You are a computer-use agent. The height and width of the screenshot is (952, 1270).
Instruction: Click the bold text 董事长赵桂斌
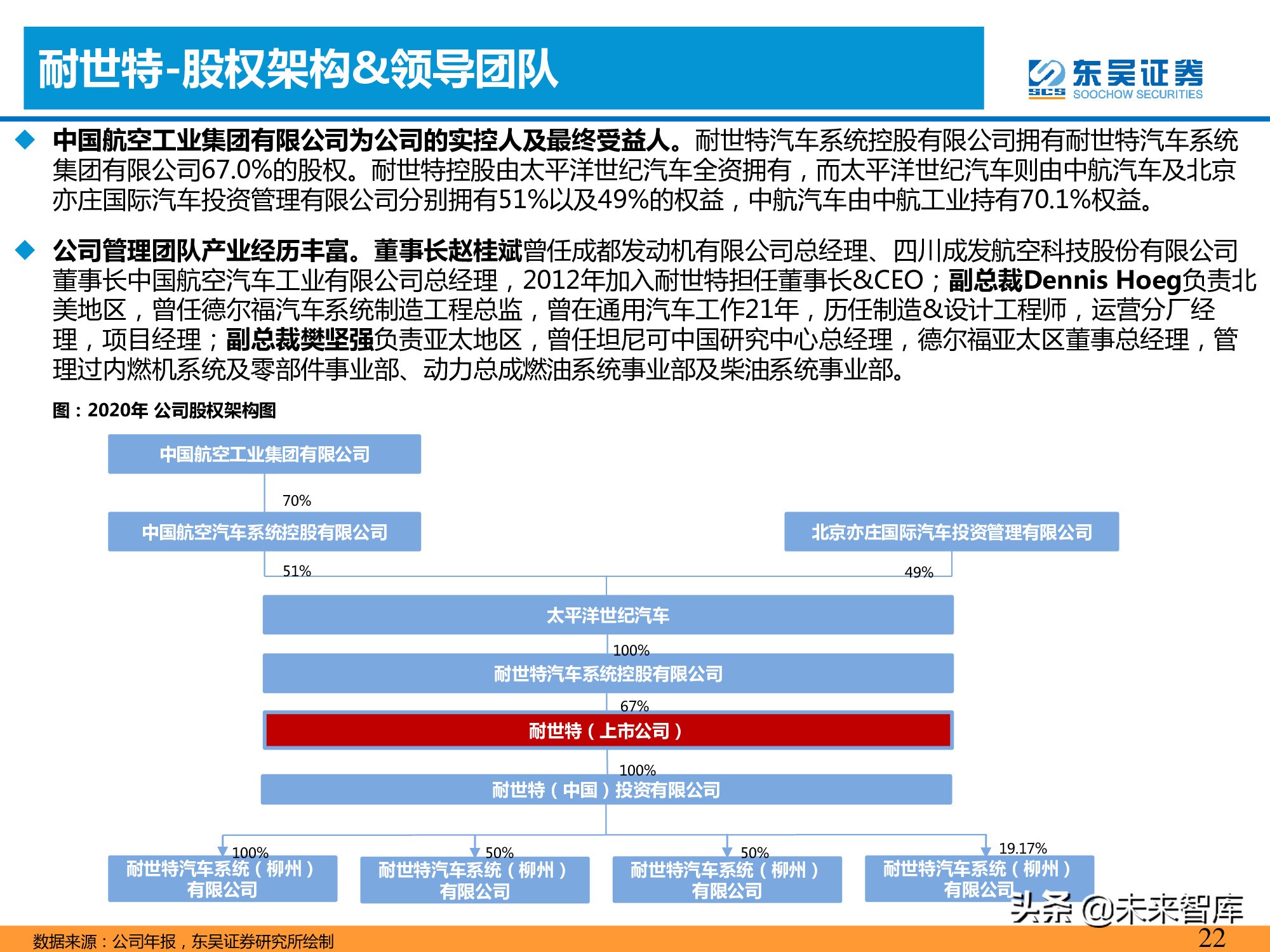[448, 251]
